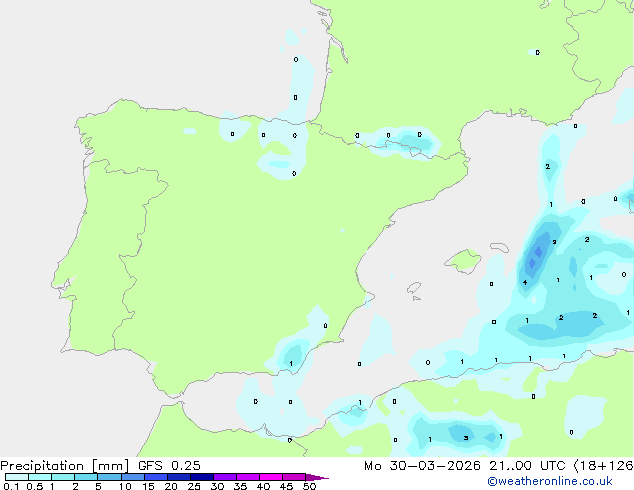Pick the 5–10 mm legend color swatch
Image resolution: width=634 pixels, height=490 pixels.
coord(109,477)
